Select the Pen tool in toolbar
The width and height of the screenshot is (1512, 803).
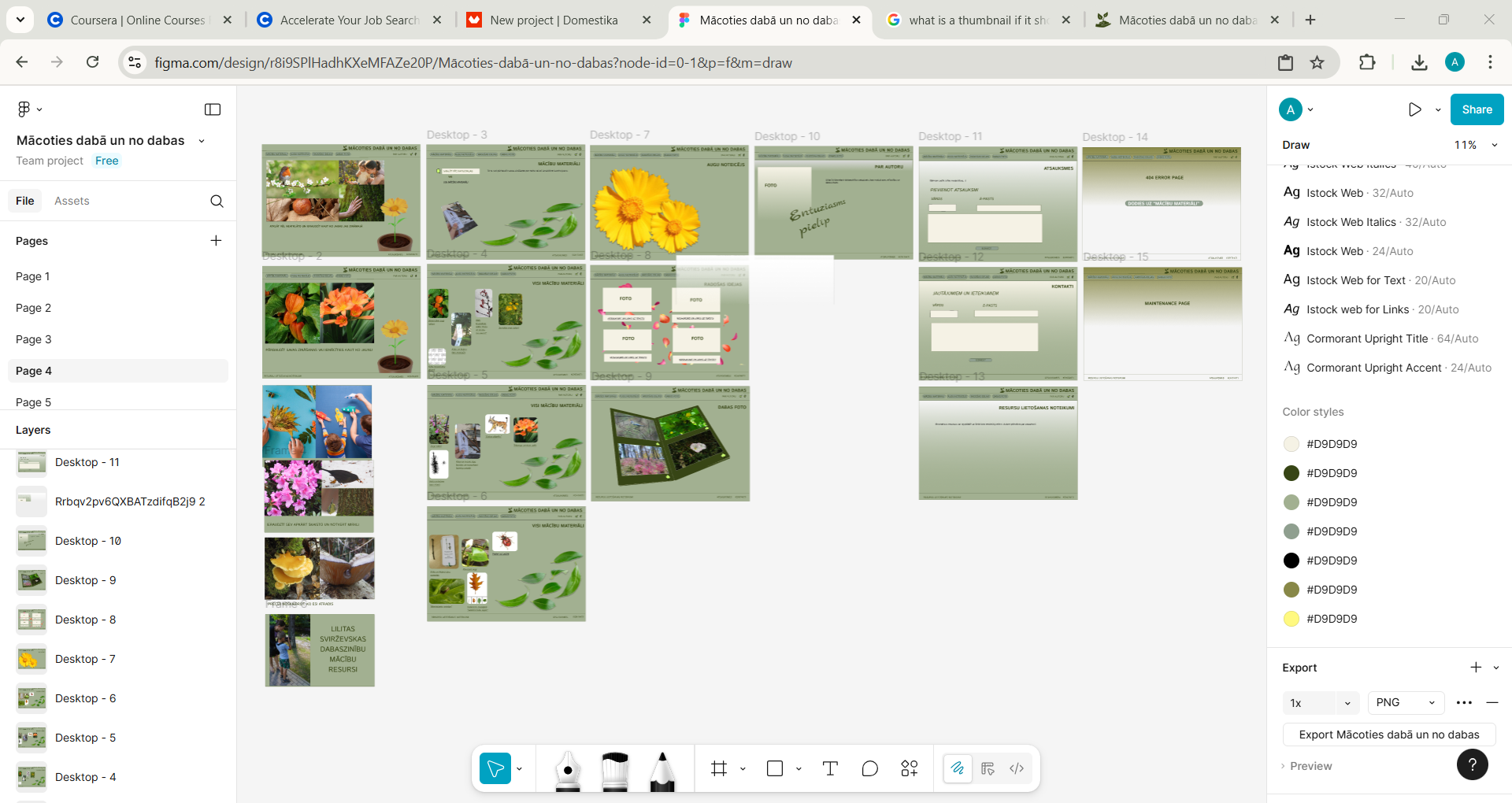(567, 768)
